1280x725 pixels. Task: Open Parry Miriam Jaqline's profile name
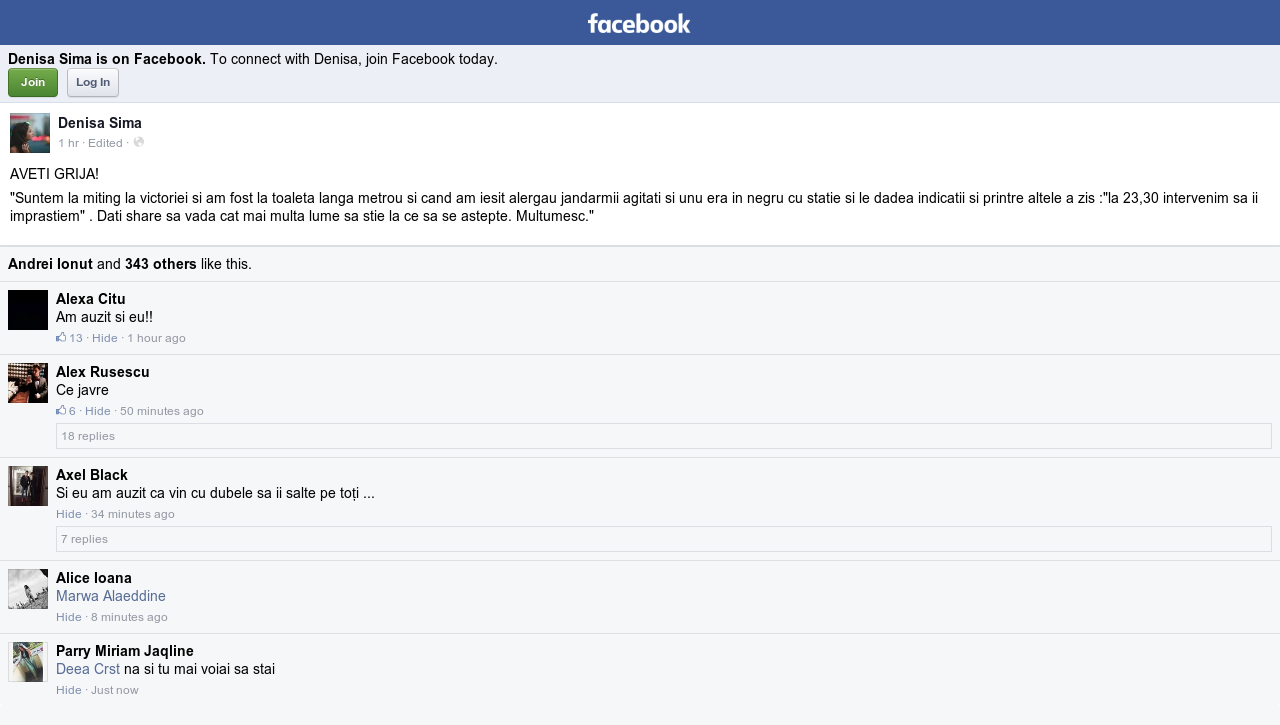[125, 651]
